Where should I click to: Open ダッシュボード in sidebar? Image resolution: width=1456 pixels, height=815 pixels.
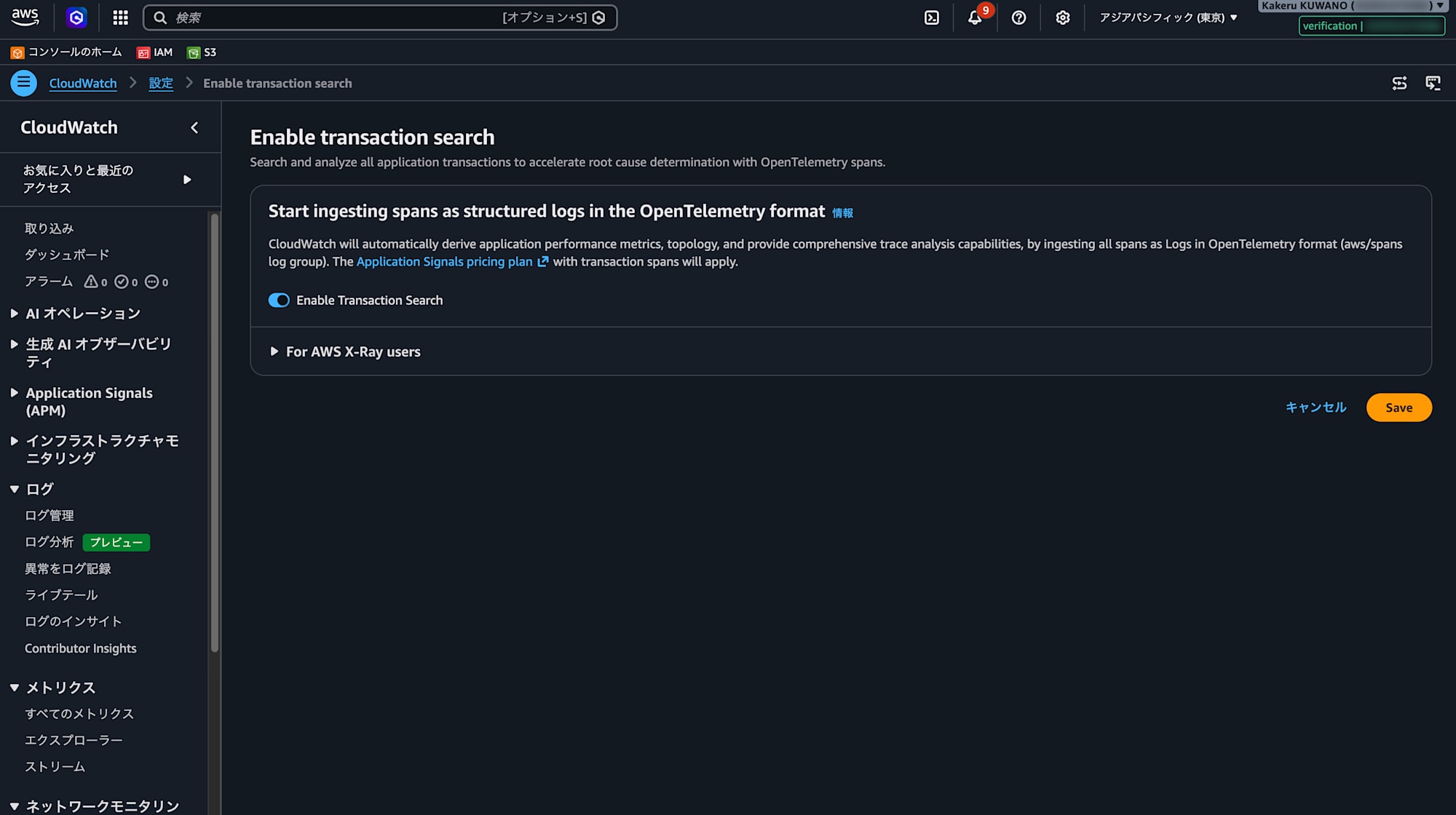67,255
